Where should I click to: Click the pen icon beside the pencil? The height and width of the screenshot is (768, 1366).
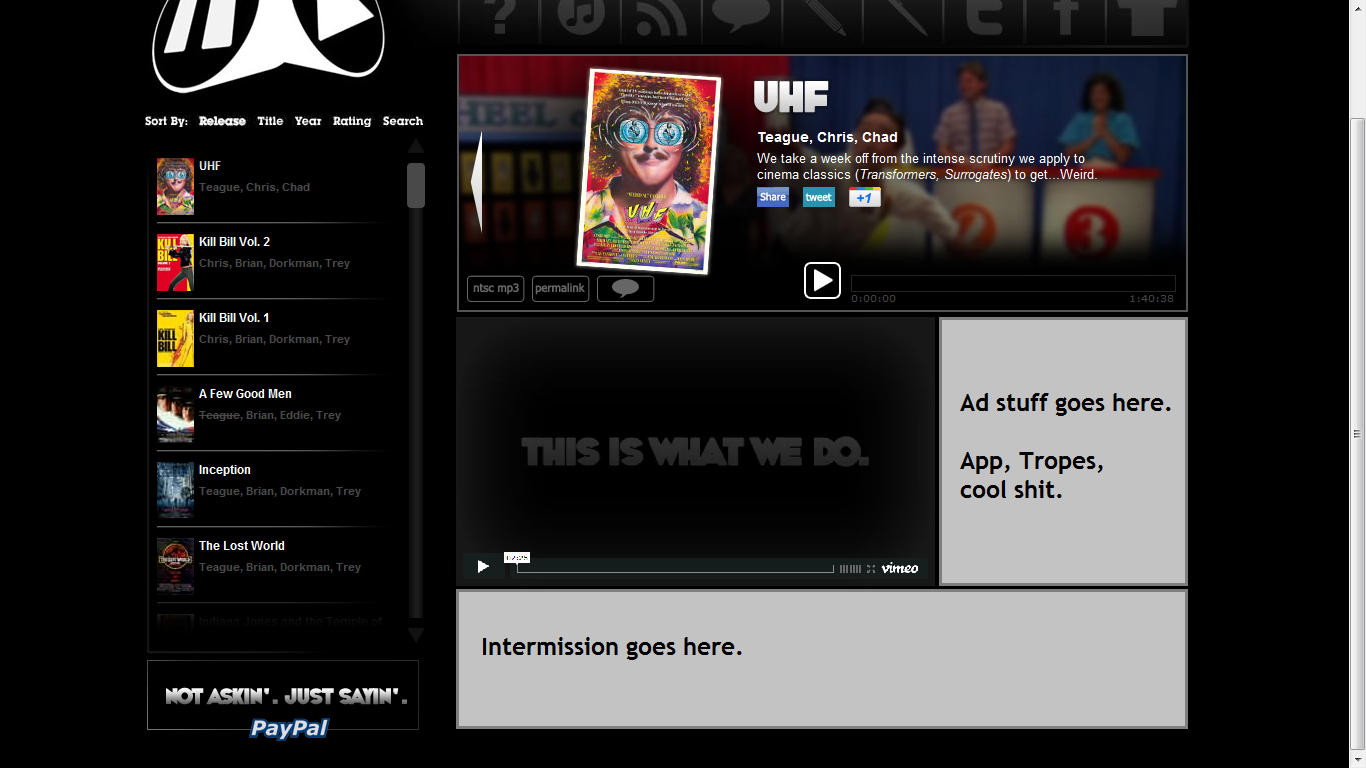point(903,20)
